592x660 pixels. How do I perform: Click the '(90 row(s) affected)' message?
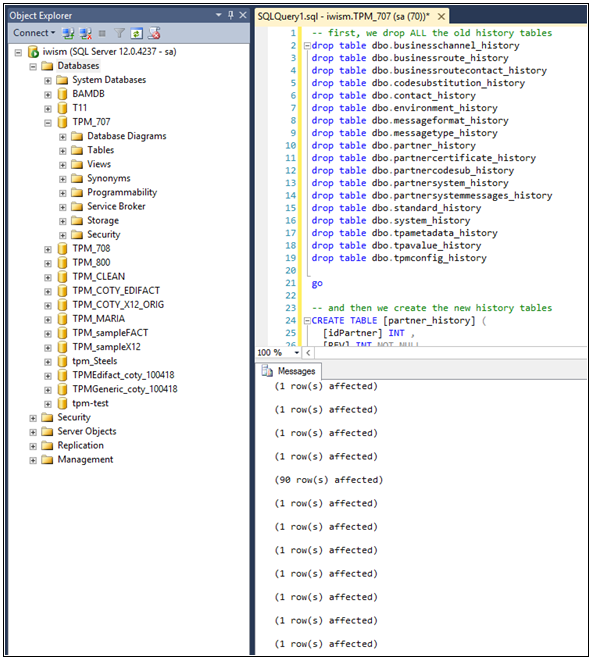coord(328,480)
